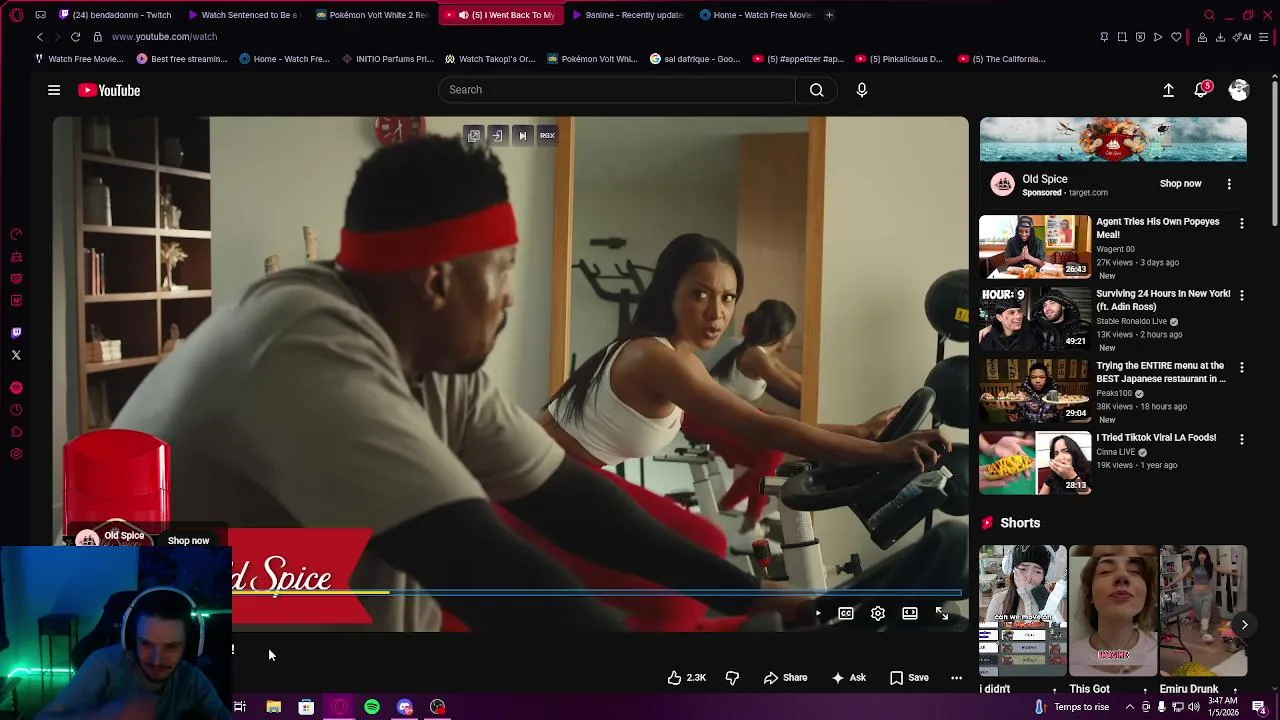
Task: Open Spotify from the taskbar
Action: click(x=372, y=707)
